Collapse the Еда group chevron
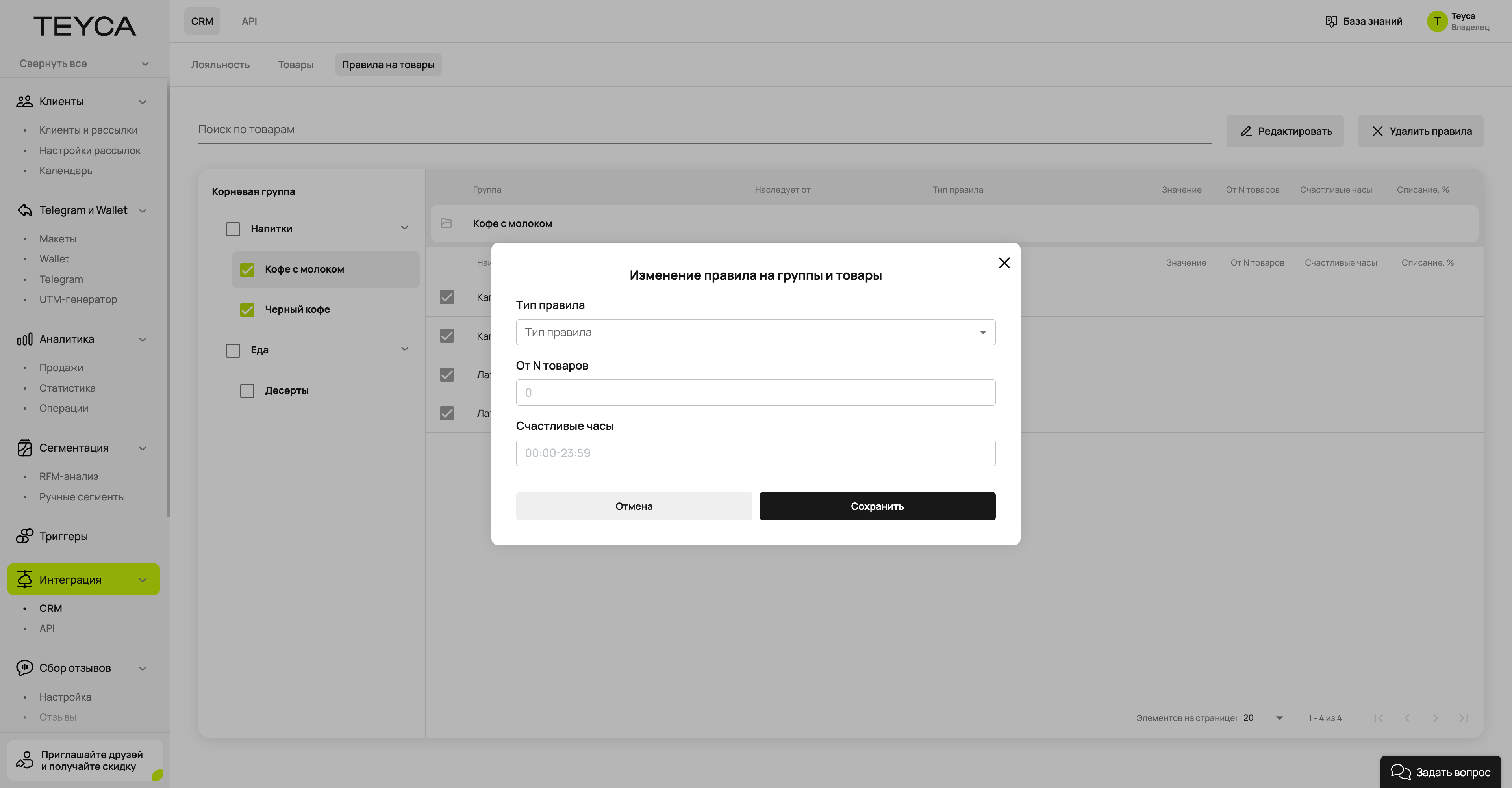This screenshot has height=788, width=1512. [x=404, y=349]
